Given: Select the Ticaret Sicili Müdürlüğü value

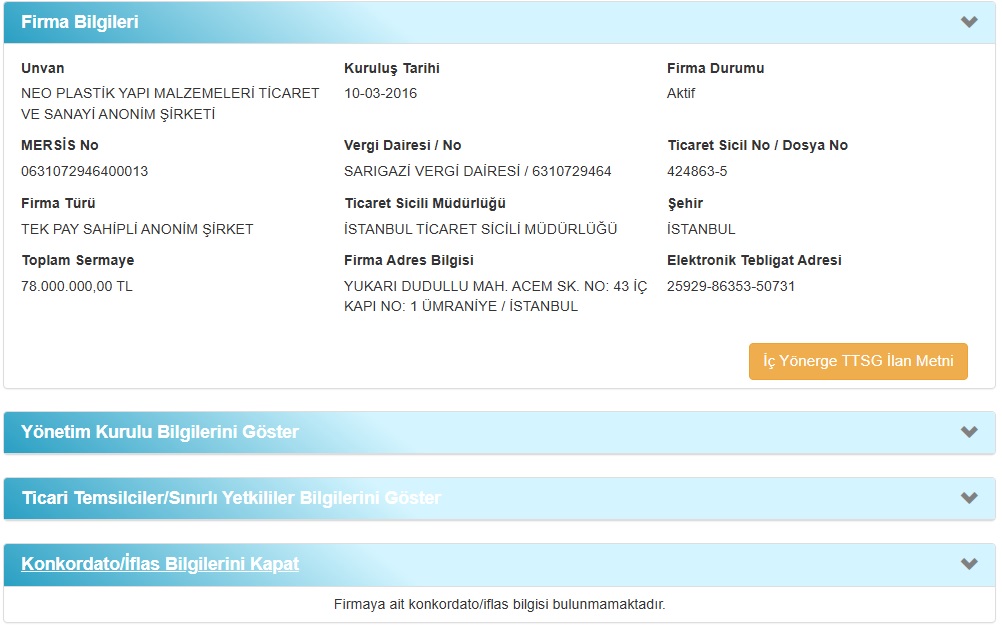Looking at the screenshot, I should 481,228.
